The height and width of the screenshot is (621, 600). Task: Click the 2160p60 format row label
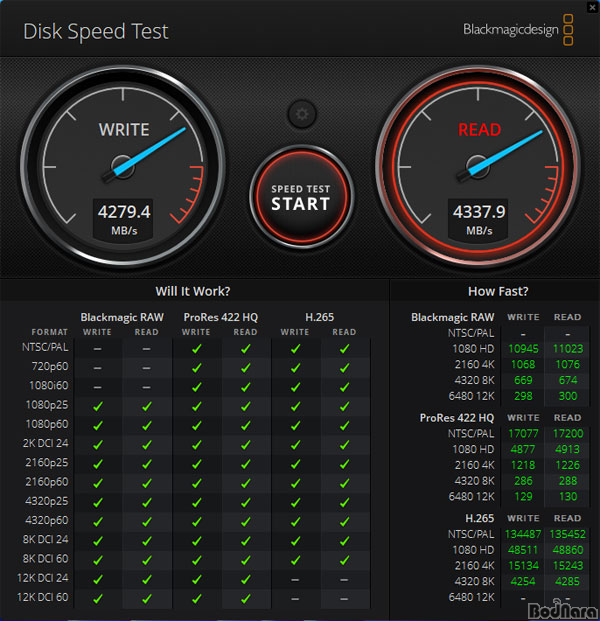click(x=46, y=482)
